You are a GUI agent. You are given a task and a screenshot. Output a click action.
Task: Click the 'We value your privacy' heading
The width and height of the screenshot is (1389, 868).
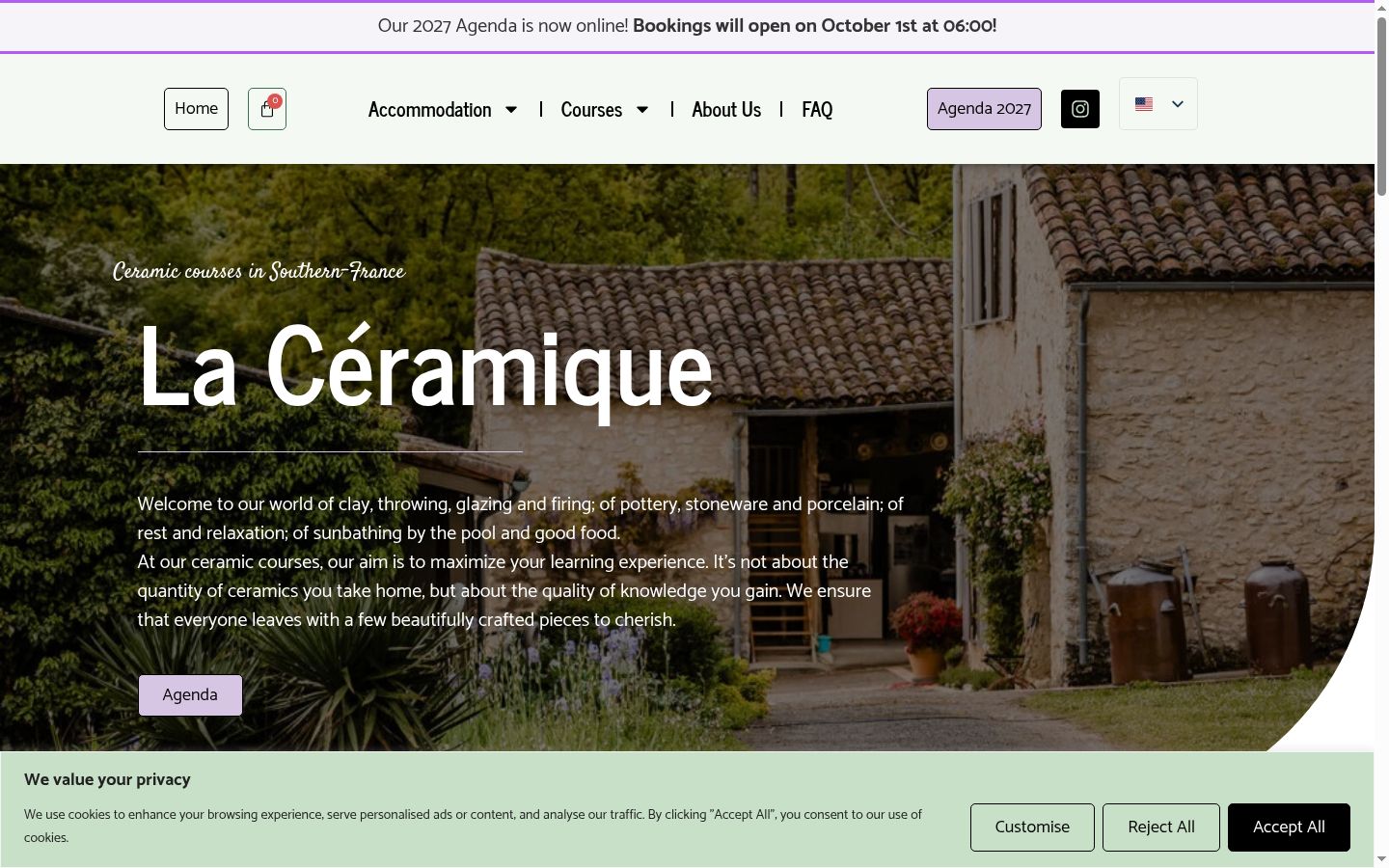pos(107,779)
